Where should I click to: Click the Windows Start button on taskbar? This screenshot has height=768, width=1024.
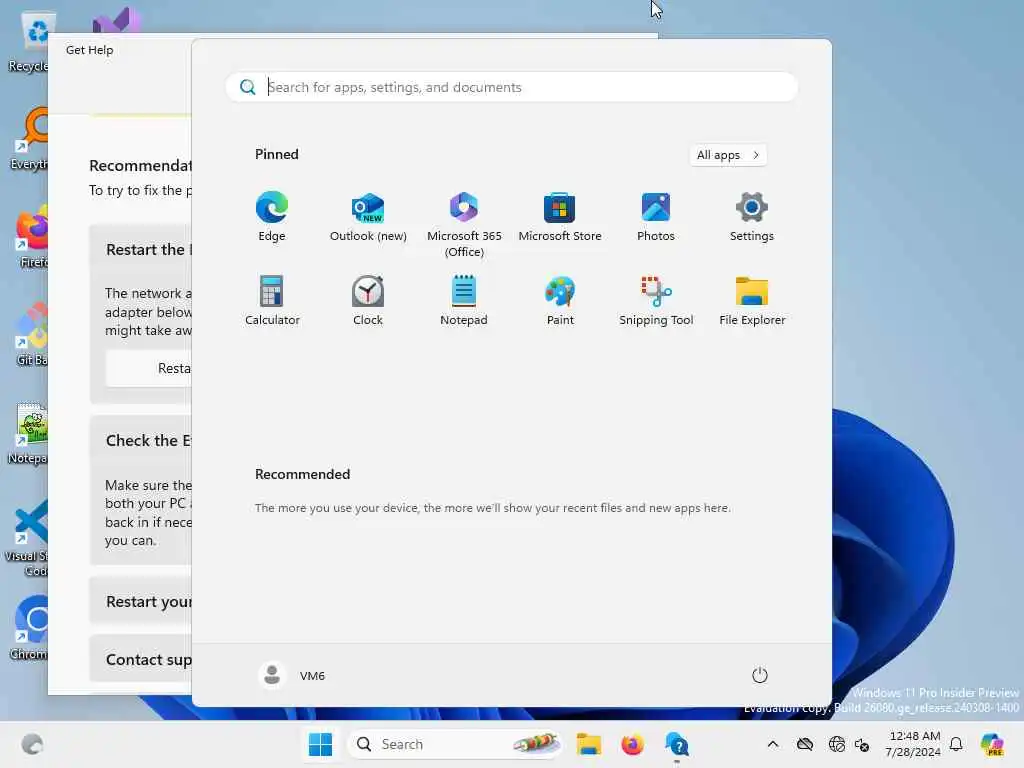320,744
